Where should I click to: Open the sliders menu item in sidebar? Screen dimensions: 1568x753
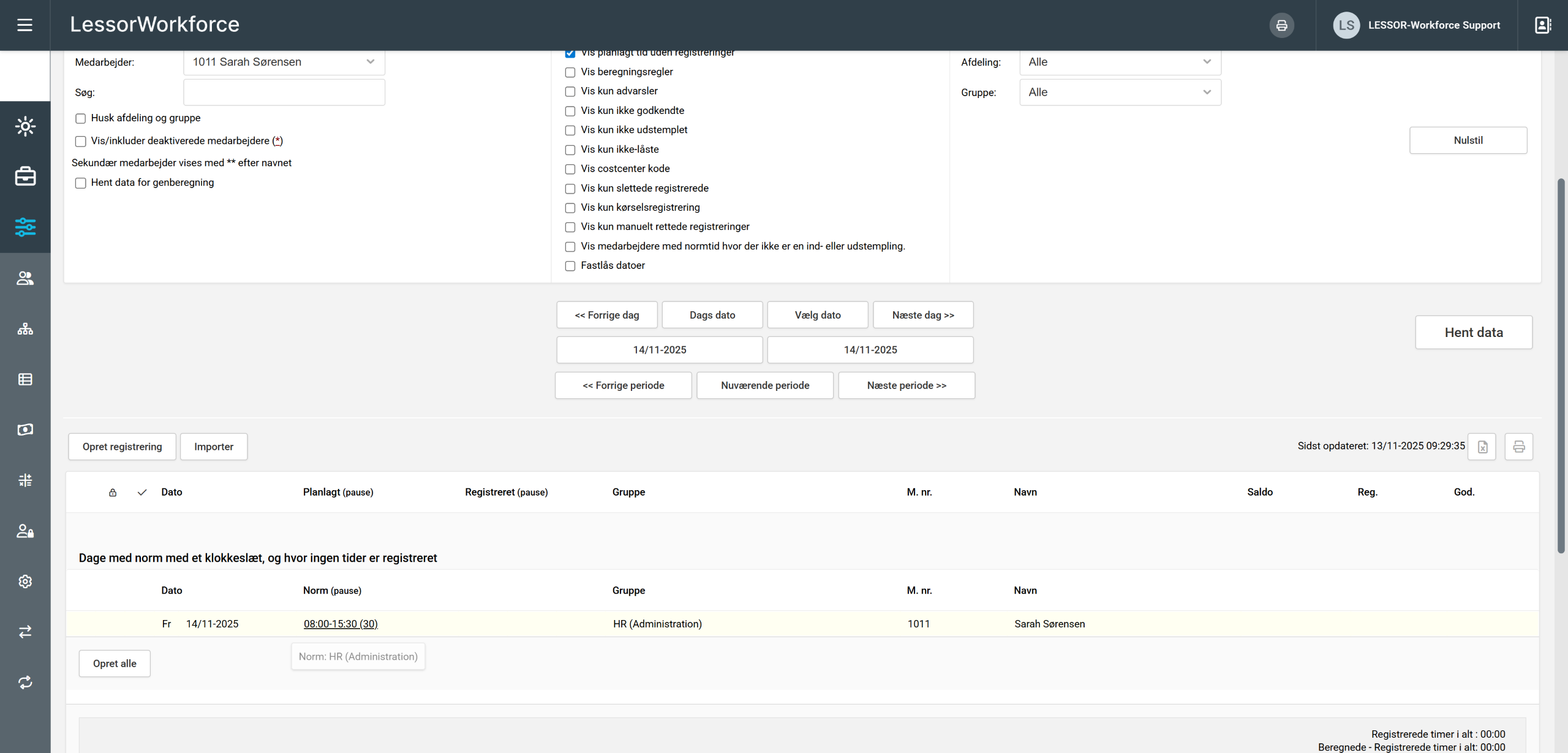[x=25, y=227]
